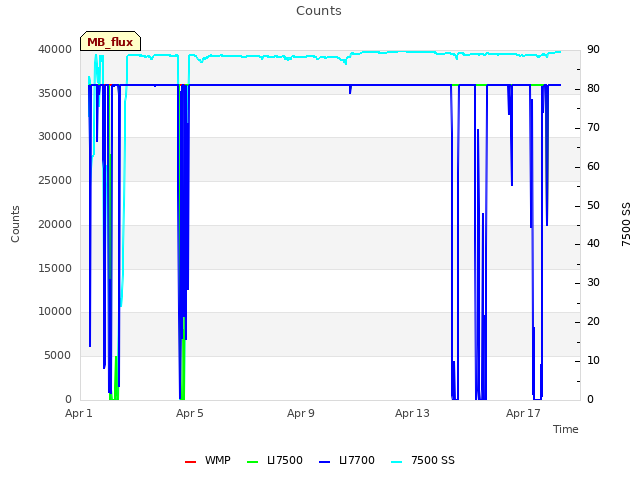Click the 90 right axis tick label

[593, 49]
